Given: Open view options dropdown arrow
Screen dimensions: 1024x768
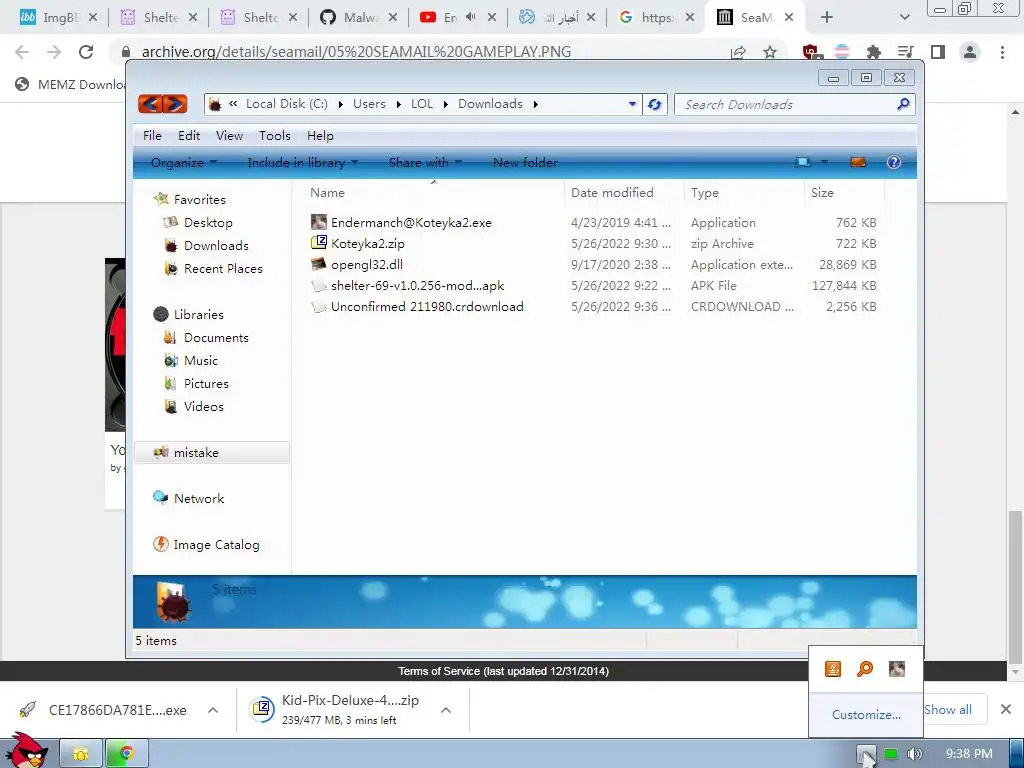Looking at the screenshot, I should click(x=824, y=162).
